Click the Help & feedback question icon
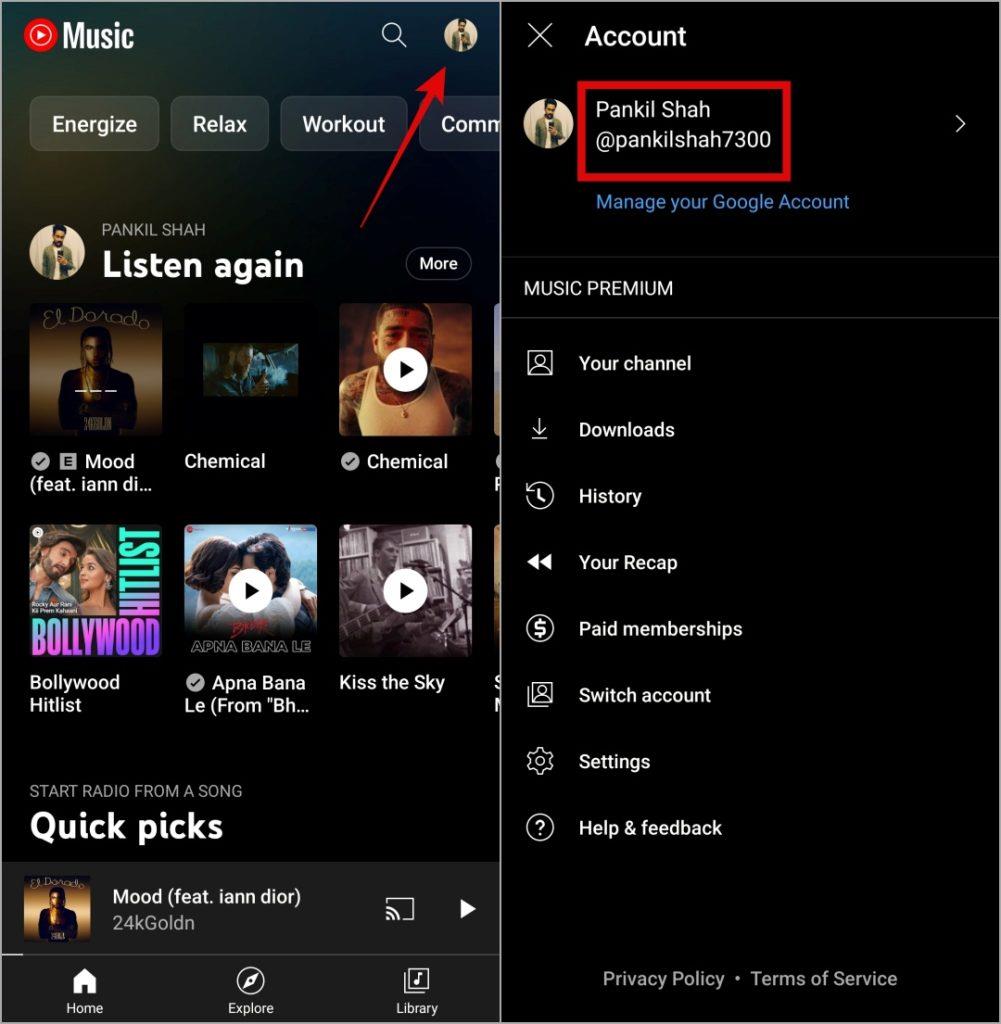1001x1024 pixels. (x=540, y=827)
